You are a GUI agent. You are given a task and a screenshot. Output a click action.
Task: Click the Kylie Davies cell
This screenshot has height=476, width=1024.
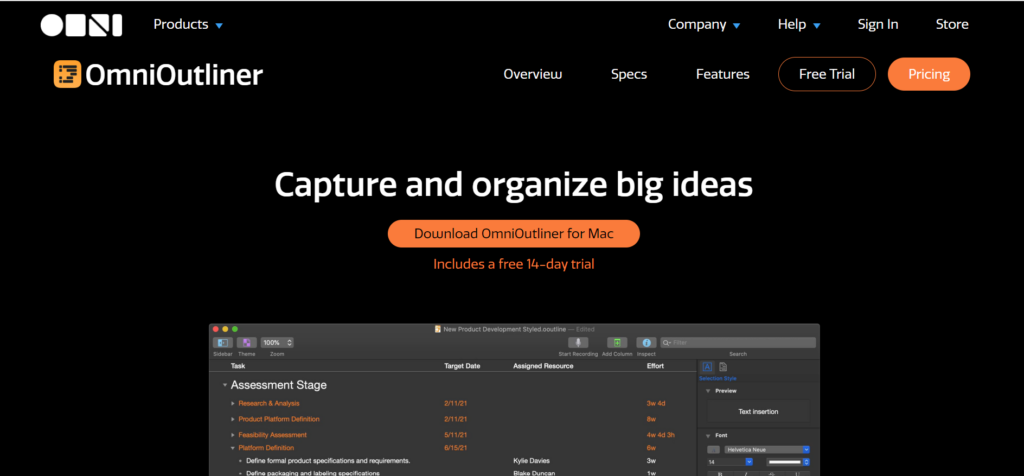tap(531, 461)
